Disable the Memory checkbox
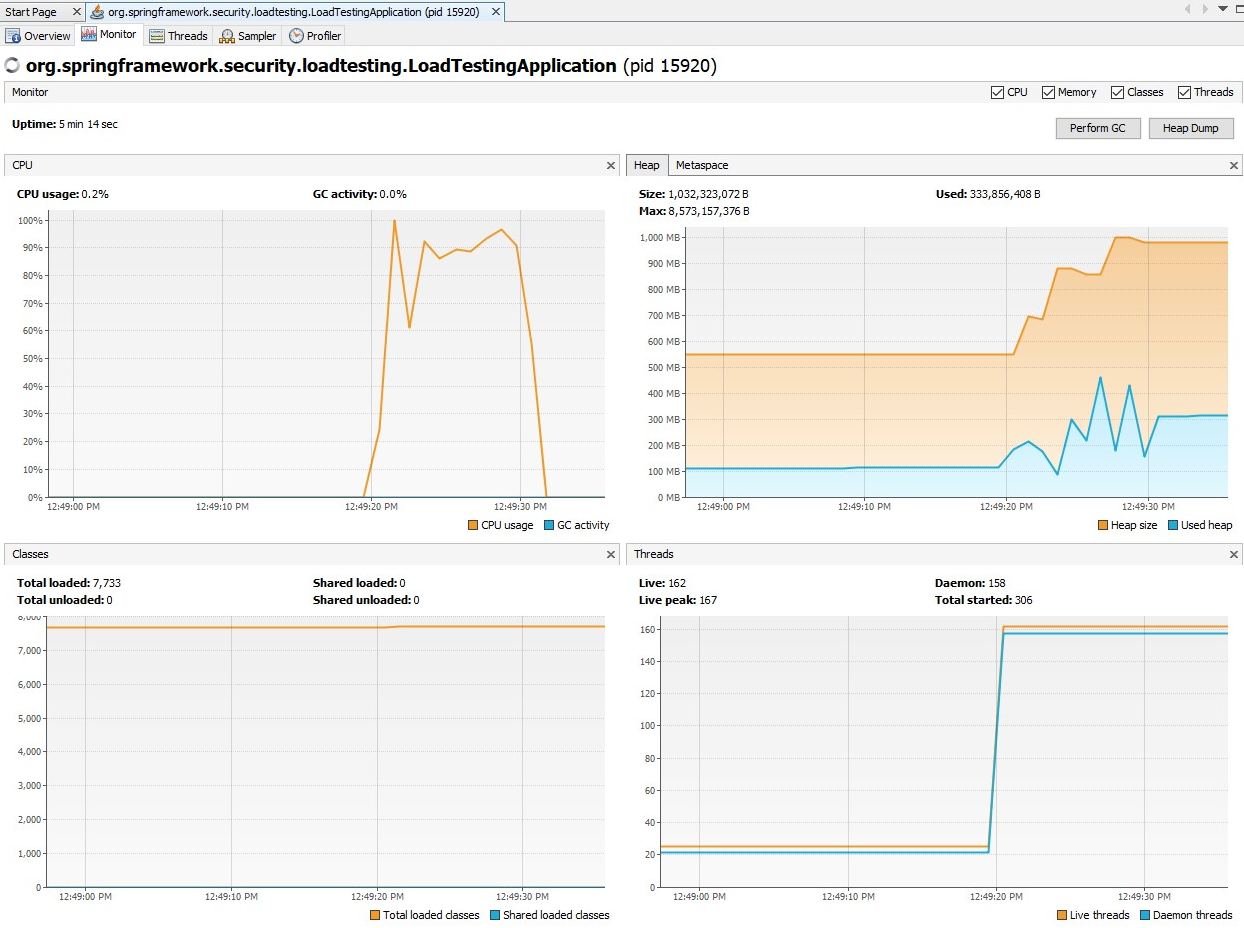Screen dimensions: 1244x928 click(x=1048, y=91)
